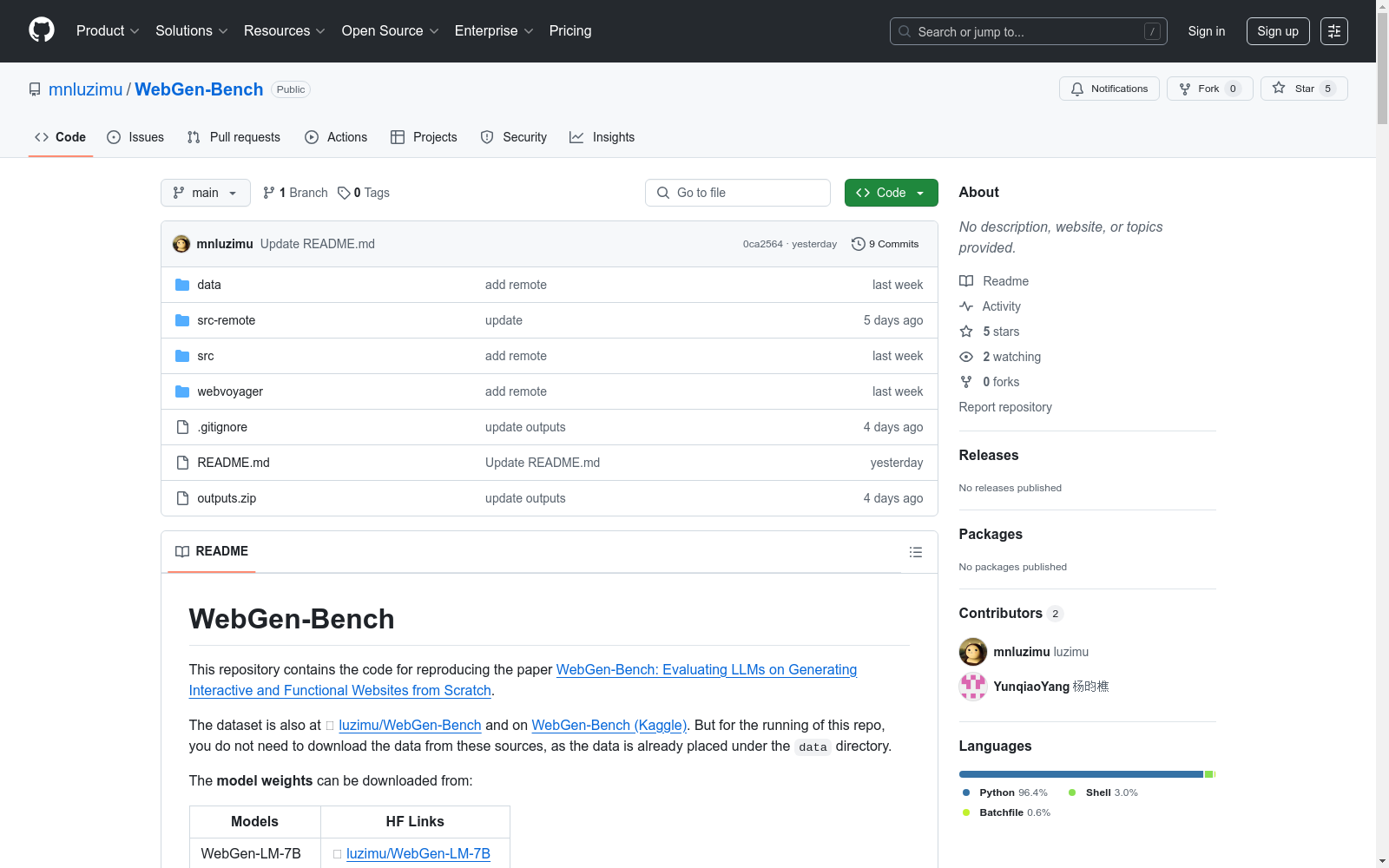Viewport: 1389px width, 868px height.
Task: Click Report repository link
Action: click(1005, 407)
